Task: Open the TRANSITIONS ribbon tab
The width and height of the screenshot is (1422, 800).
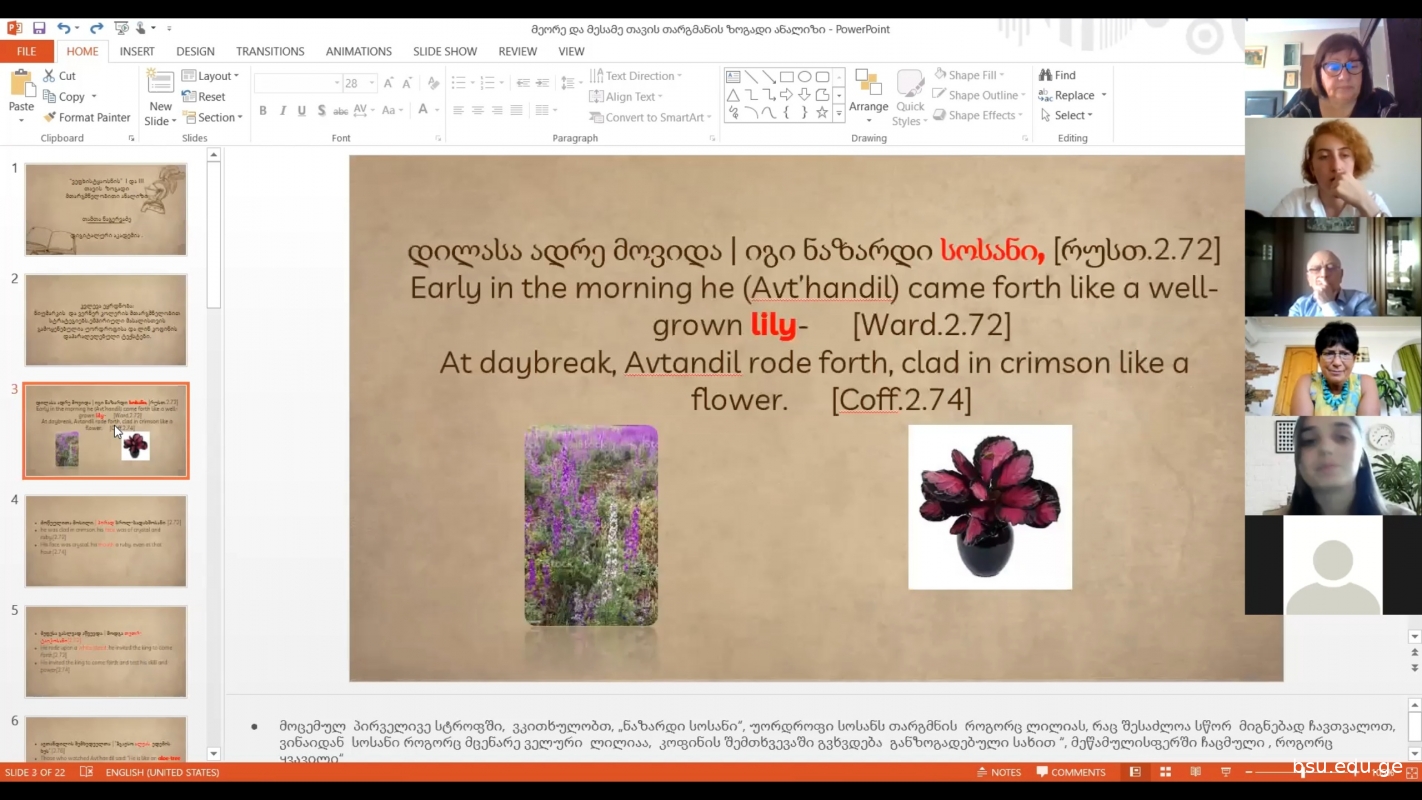Action: (270, 51)
